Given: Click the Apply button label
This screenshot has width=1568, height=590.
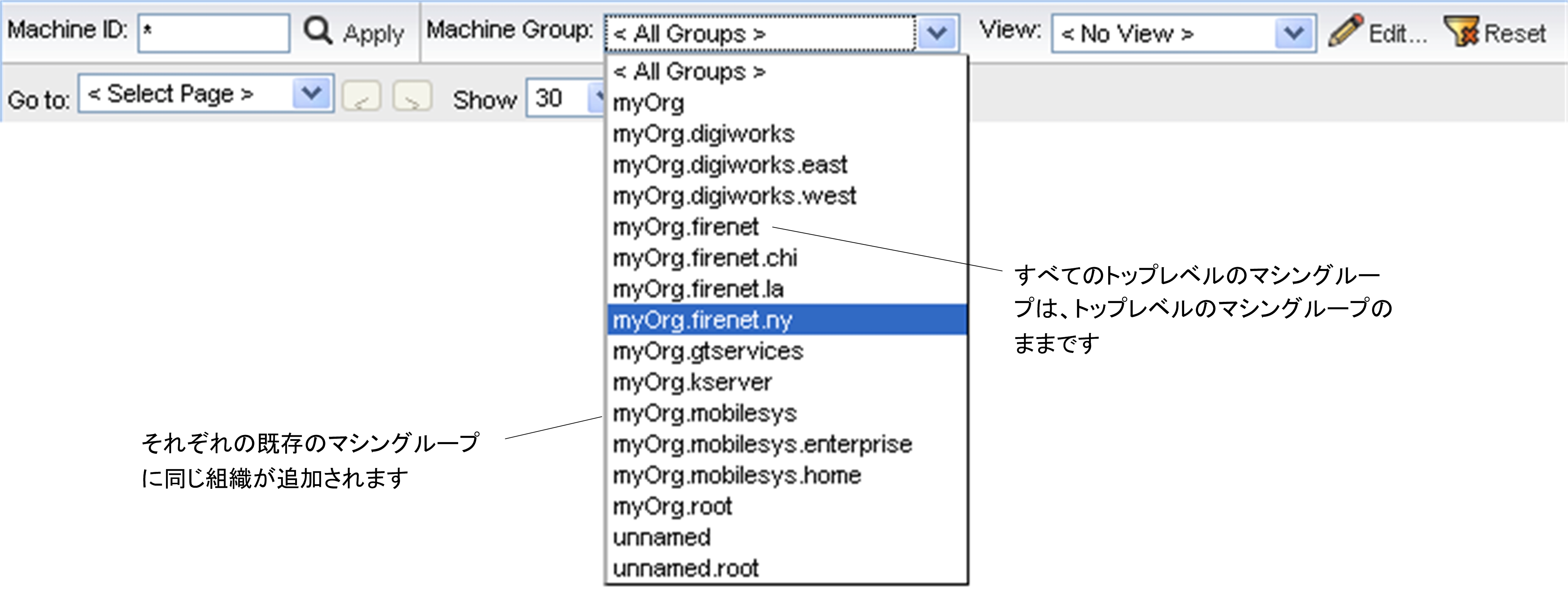Looking at the screenshot, I should [373, 34].
